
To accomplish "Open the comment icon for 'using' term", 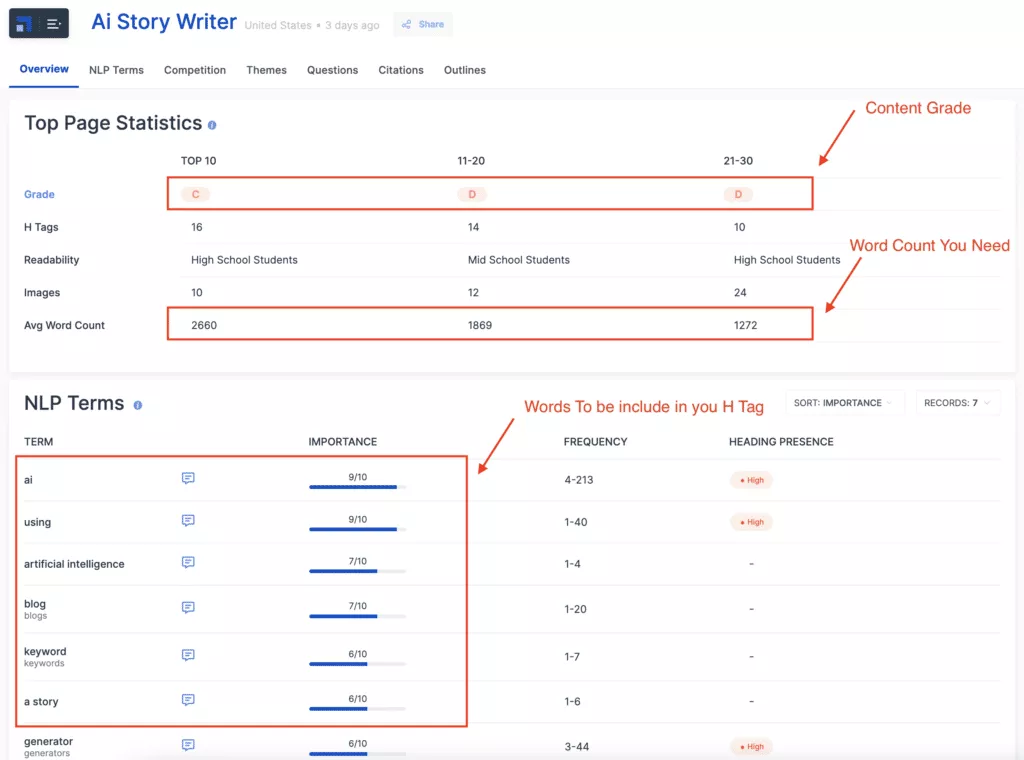I will (x=188, y=521).
